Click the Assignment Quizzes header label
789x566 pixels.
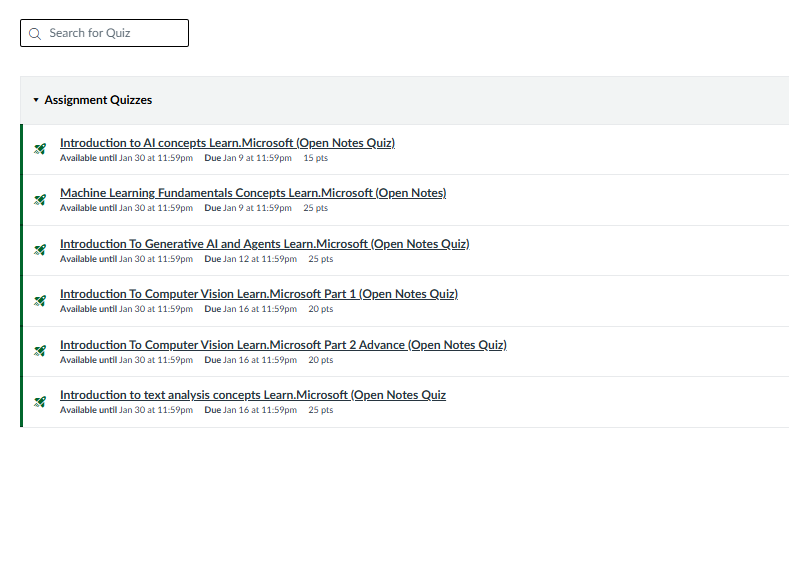click(x=98, y=100)
